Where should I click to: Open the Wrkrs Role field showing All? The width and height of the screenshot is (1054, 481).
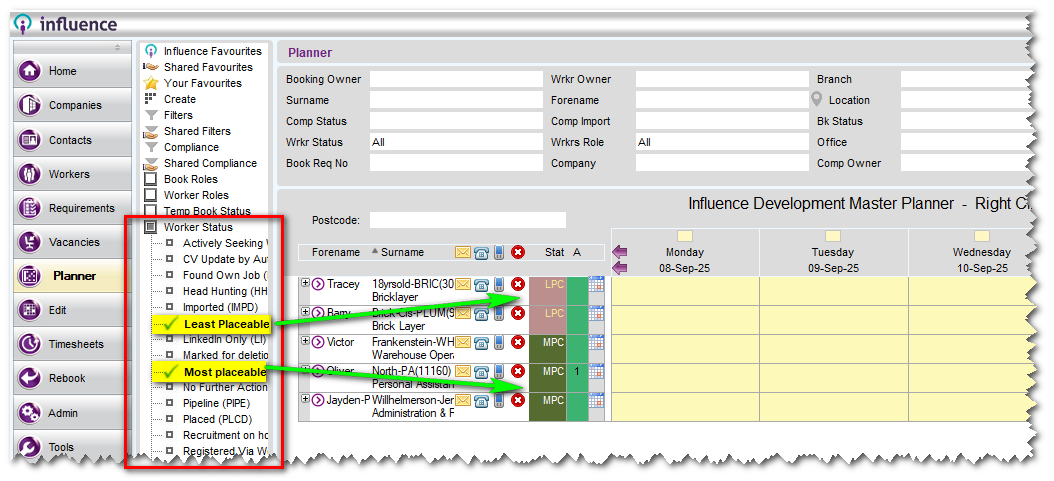click(722, 142)
